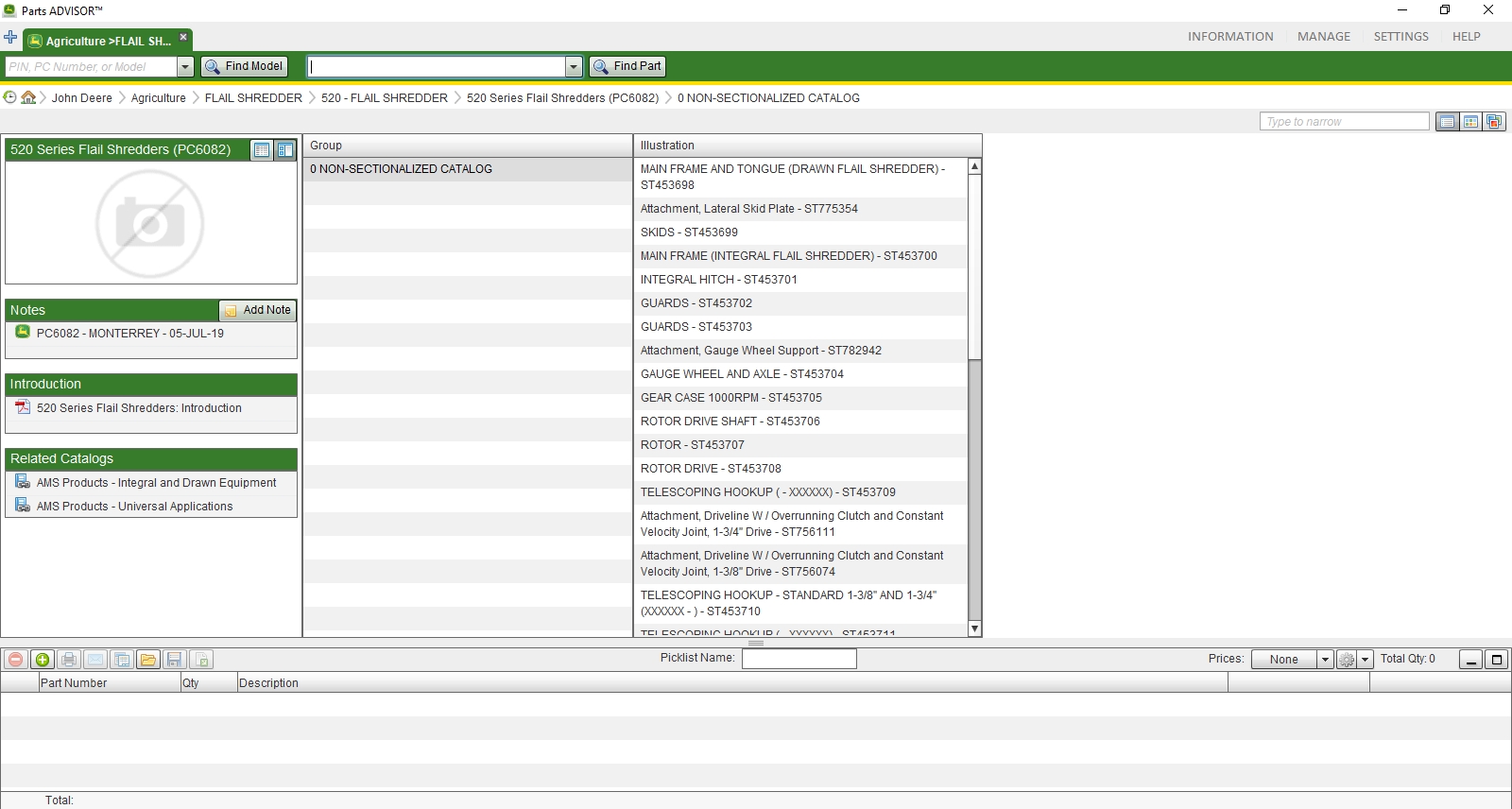Go to FLAIL SHREDDER breadcrumb
1512x809 pixels.
[x=253, y=98]
